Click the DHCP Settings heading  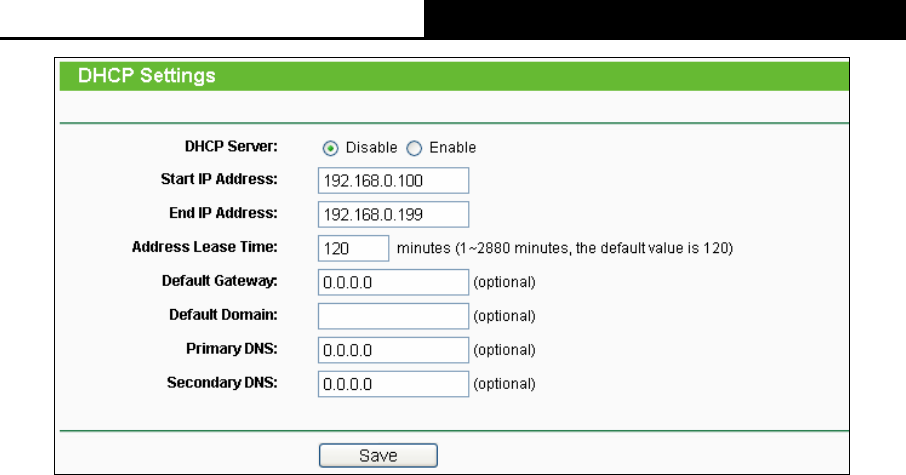pos(147,76)
